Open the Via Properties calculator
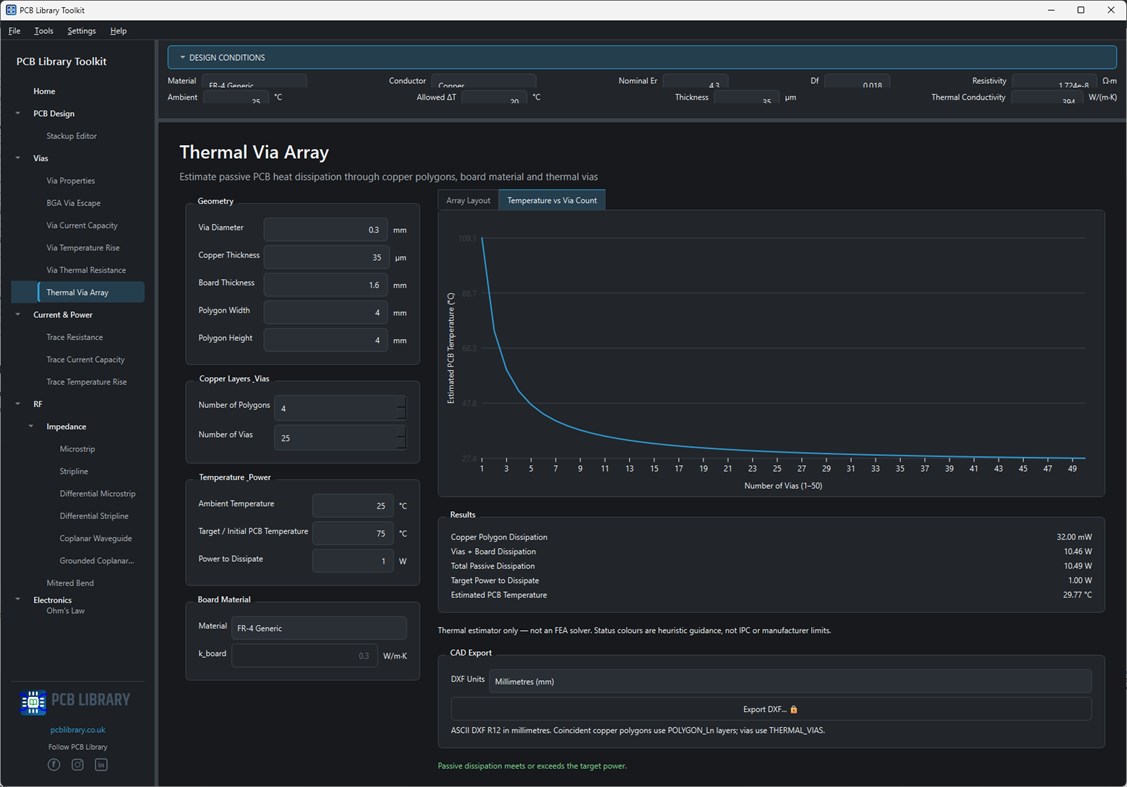The height and width of the screenshot is (787, 1127). coord(70,180)
